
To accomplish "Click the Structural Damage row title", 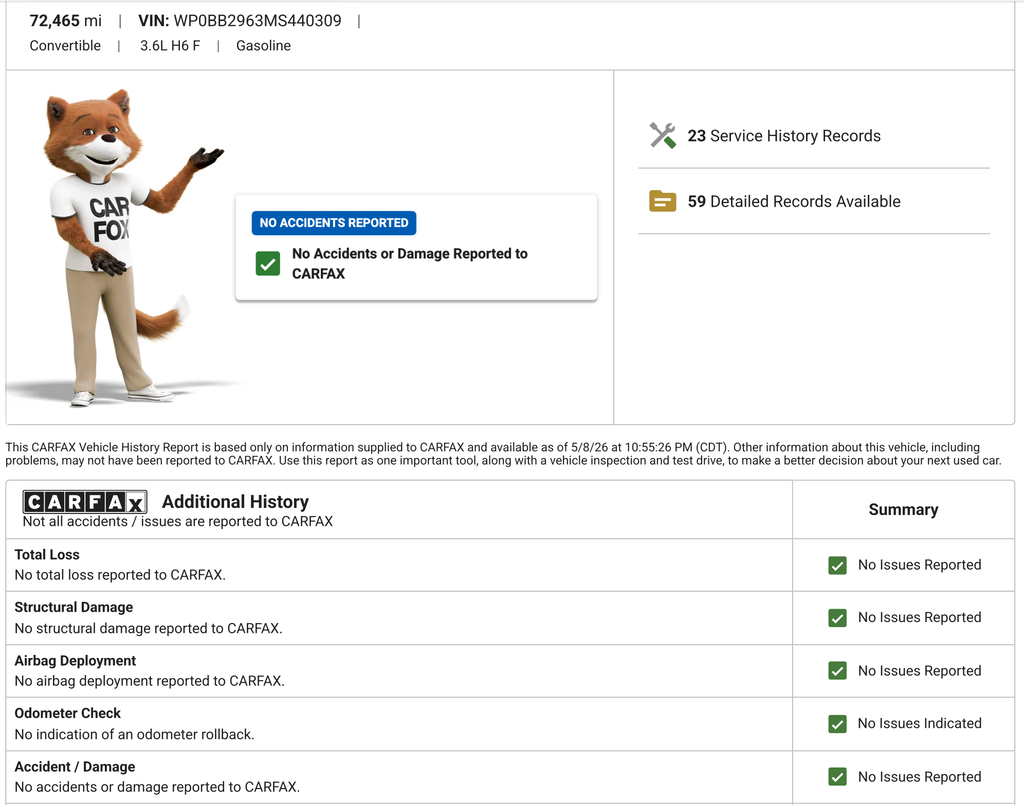I will pos(74,607).
